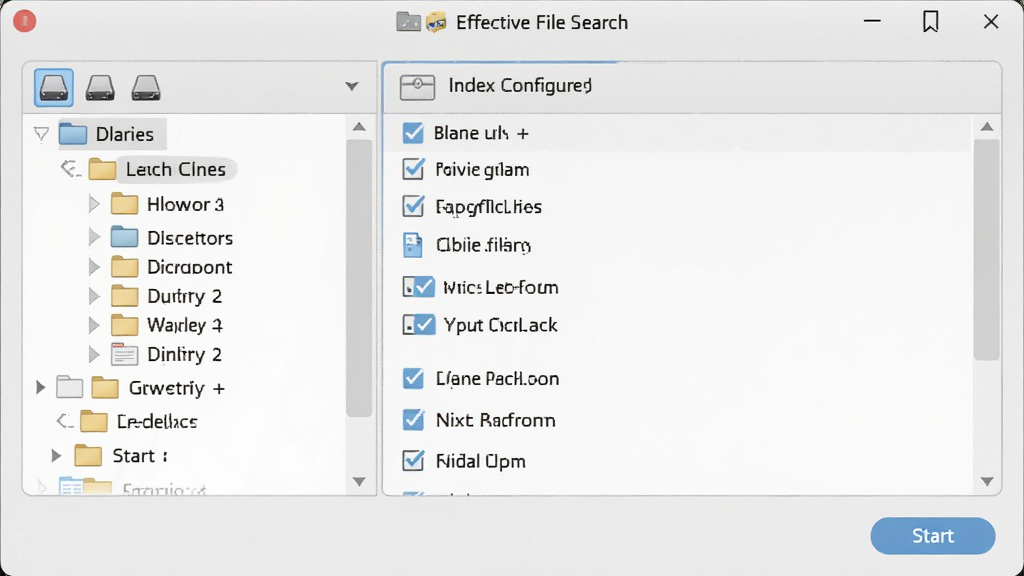This screenshot has width=1024, height=576.
Task: Click the Grwetriy + yellow folder icon
Action: (104, 388)
